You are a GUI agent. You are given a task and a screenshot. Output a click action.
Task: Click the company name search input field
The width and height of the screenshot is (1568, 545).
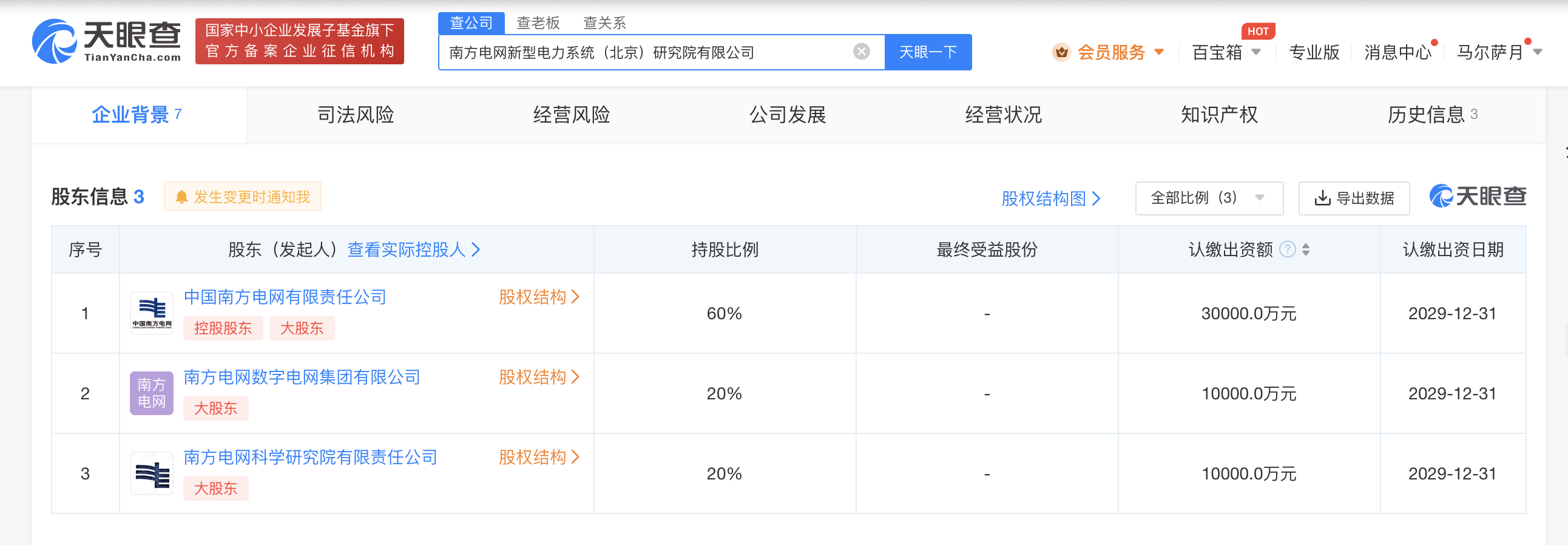[645, 52]
